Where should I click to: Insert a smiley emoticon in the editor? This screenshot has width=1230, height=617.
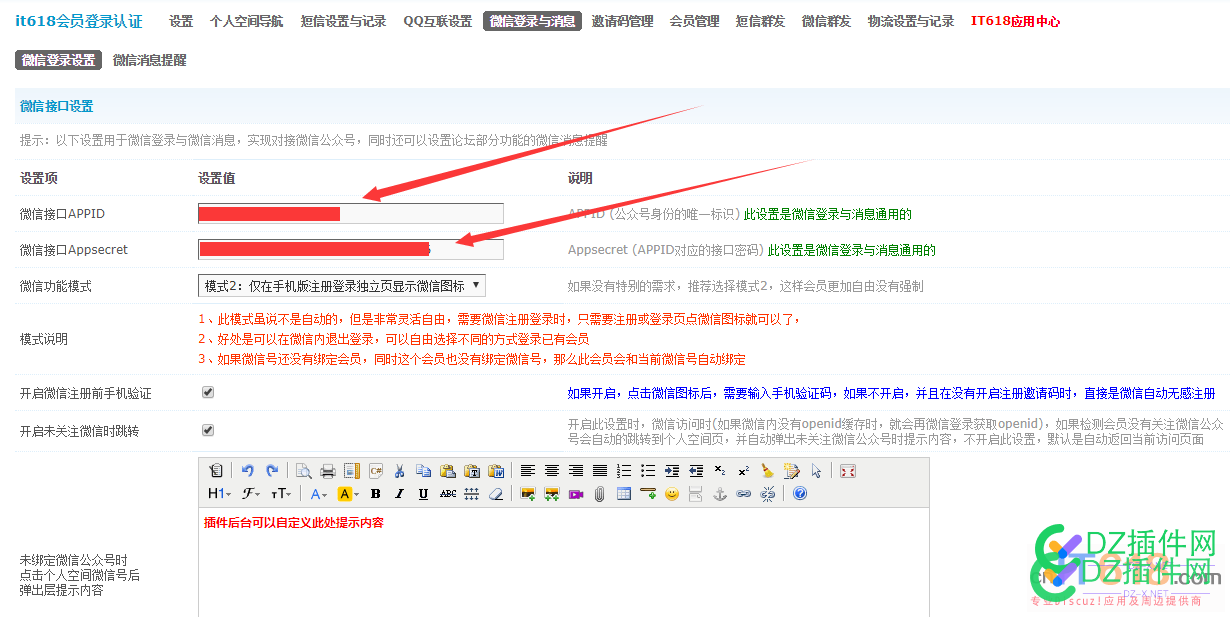point(671,494)
